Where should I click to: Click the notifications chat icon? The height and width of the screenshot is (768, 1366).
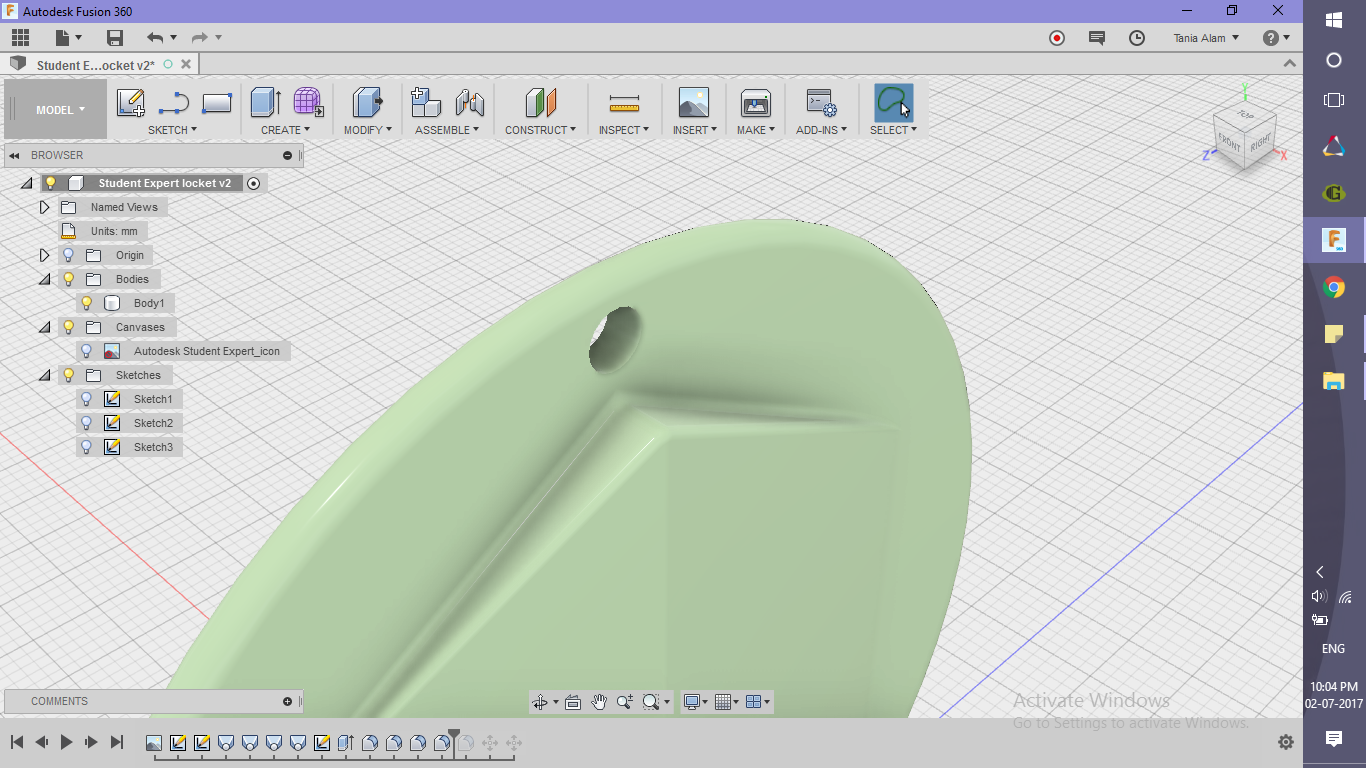click(1097, 38)
